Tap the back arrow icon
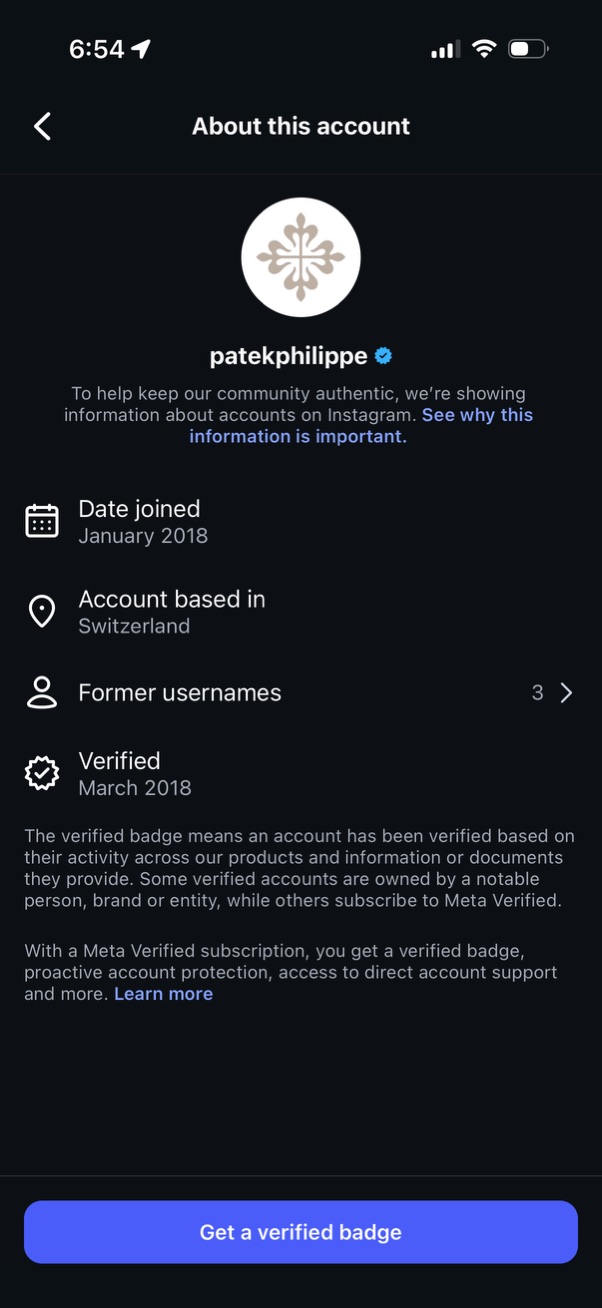 [x=42, y=126]
